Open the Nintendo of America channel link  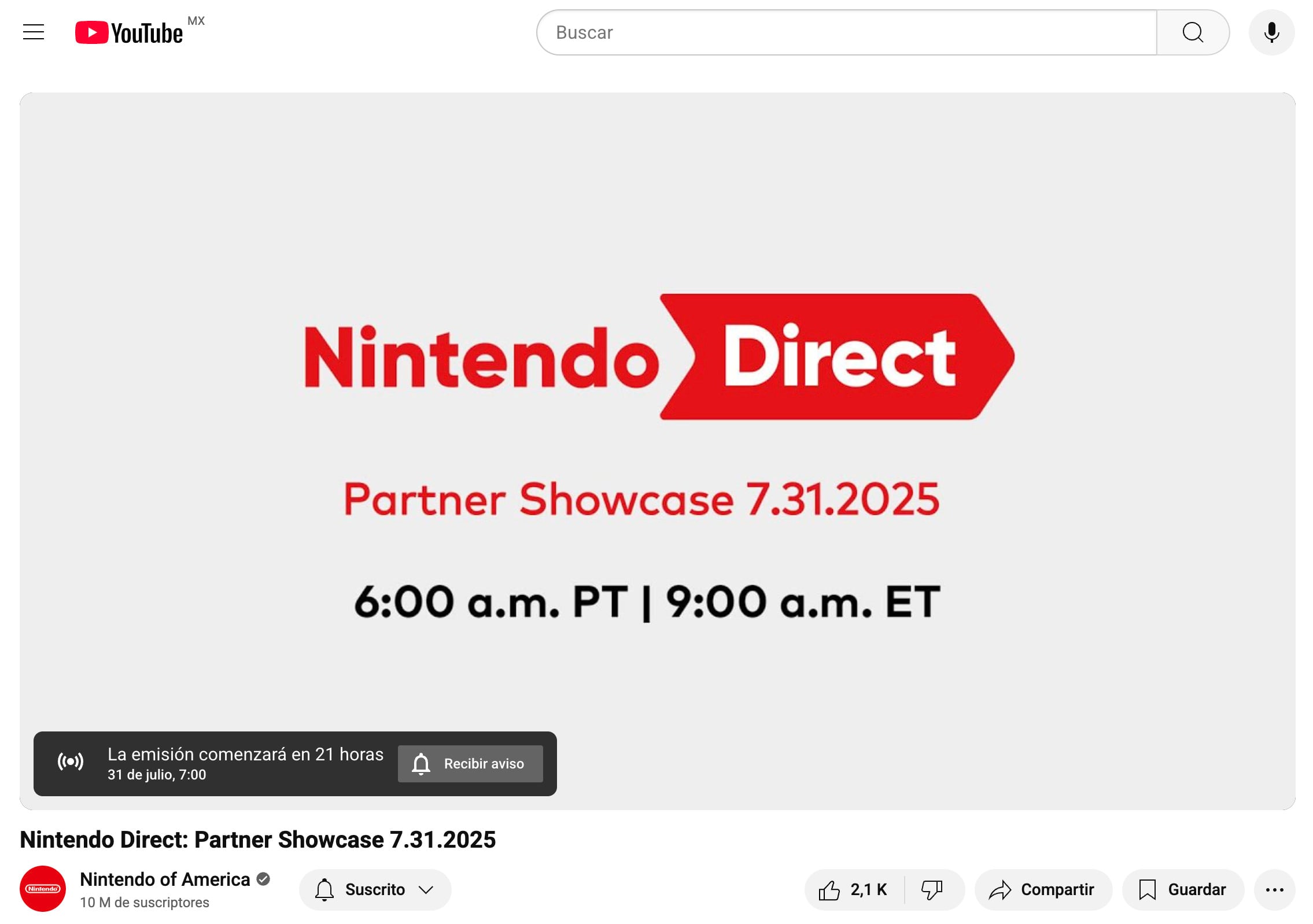[x=165, y=879]
